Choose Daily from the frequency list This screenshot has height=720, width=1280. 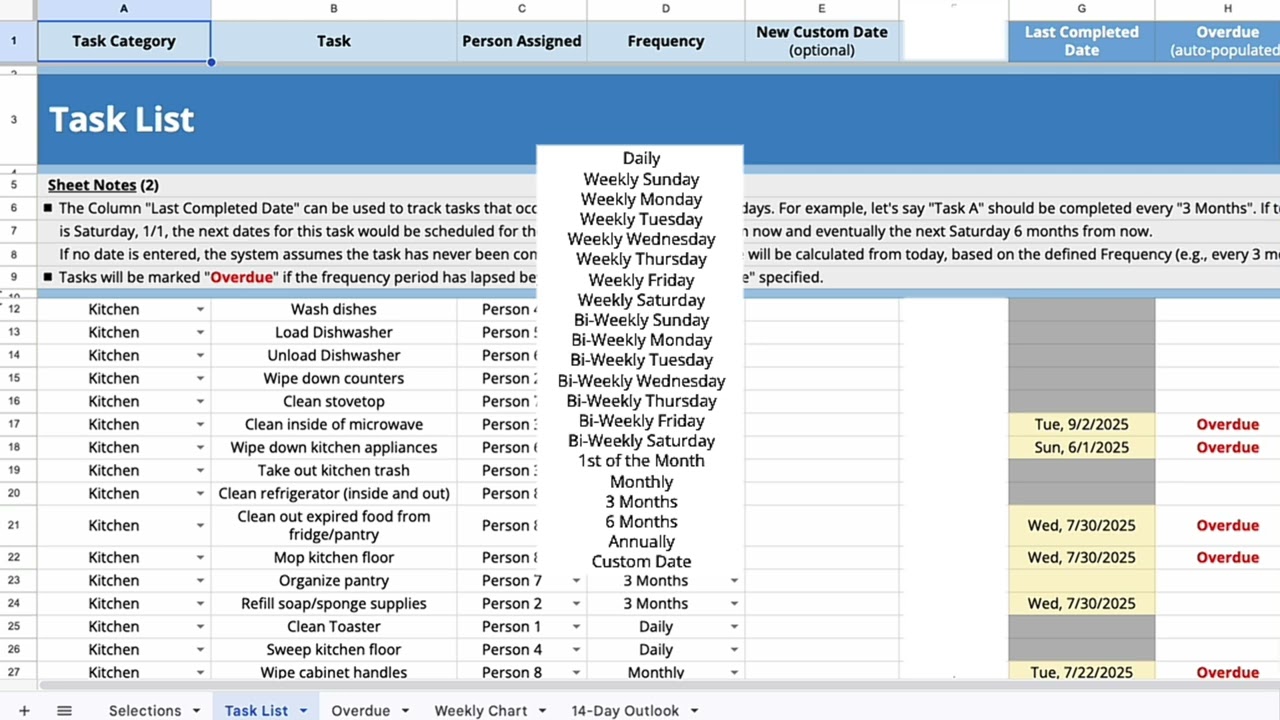click(641, 158)
